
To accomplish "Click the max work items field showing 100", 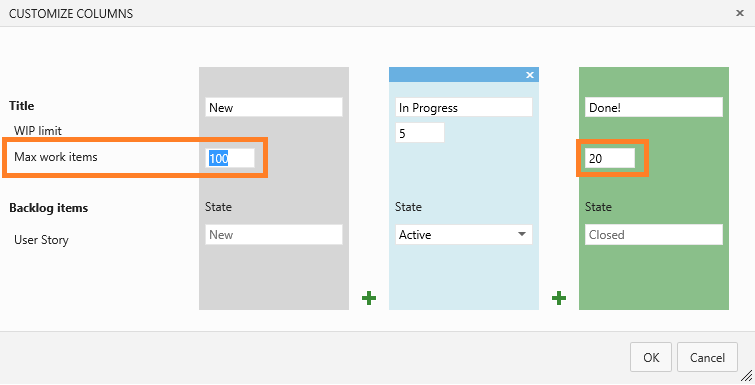I will (x=230, y=158).
